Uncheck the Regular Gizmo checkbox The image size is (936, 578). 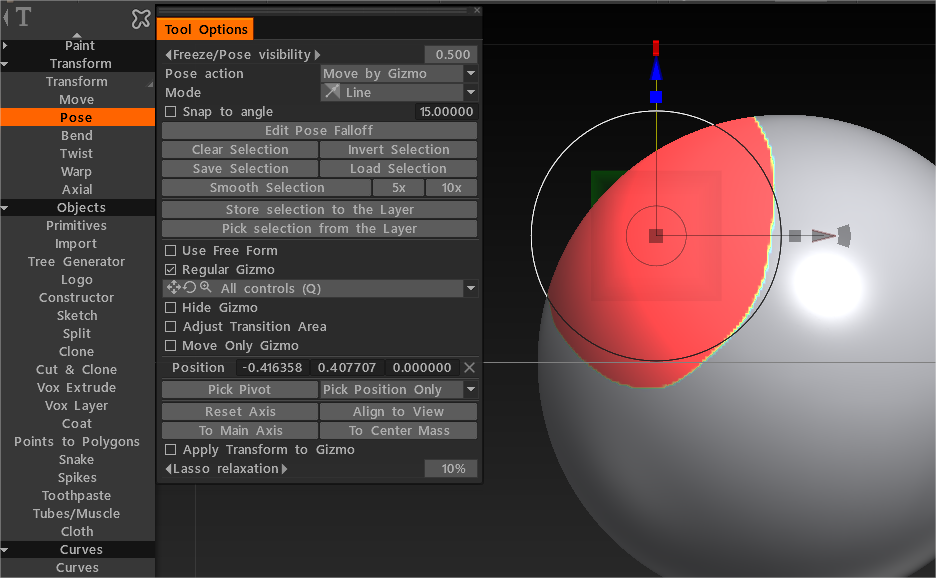tap(170, 270)
